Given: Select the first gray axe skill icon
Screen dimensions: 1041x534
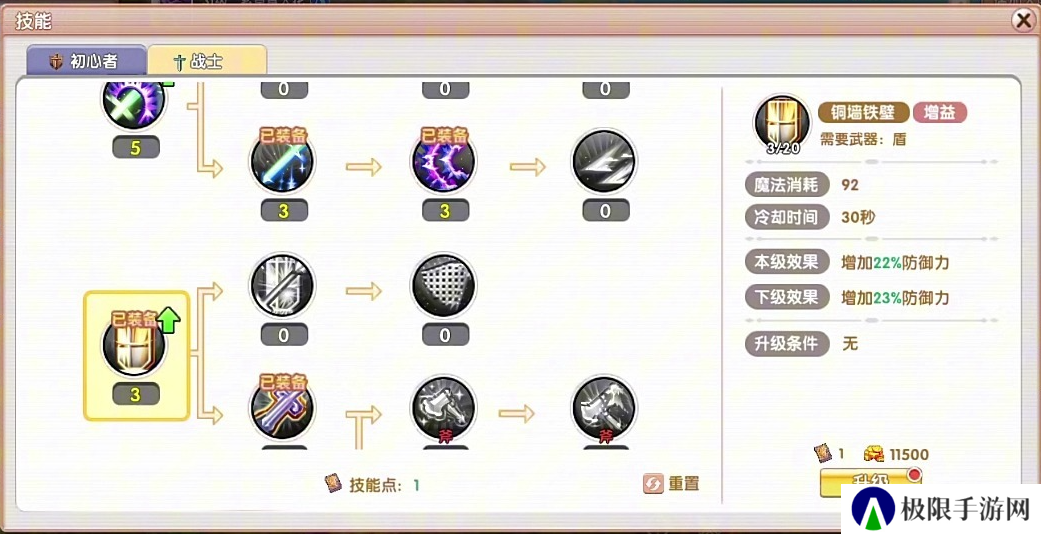Looking at the screenshot, I should point(444,409).
